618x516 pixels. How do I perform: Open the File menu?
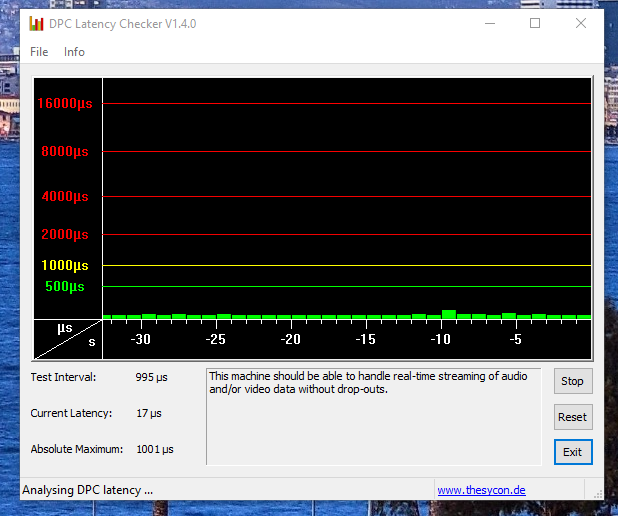[39, 52]
